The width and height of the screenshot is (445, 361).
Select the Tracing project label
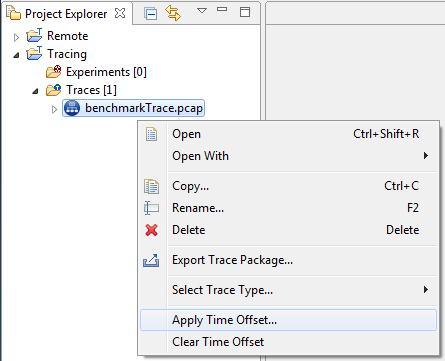coord(67,54)
